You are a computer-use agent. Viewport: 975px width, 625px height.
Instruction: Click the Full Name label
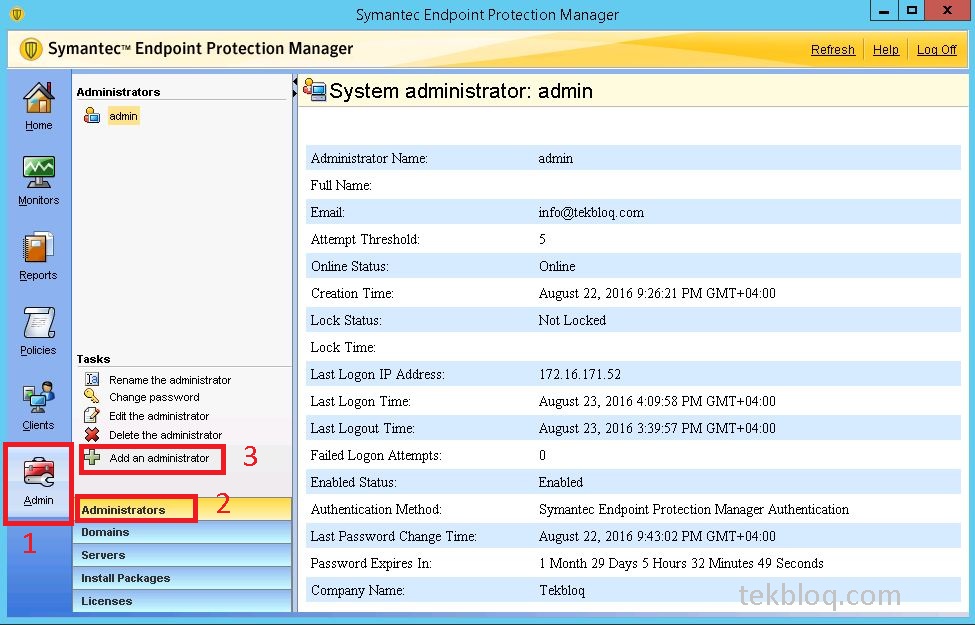[x=341, y=185]
